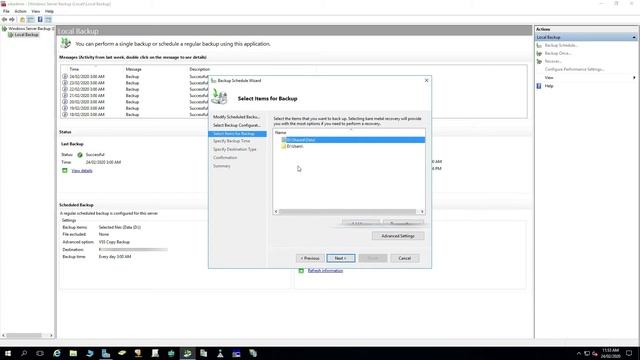Screen dimensions: 640x360
Task: Click the Specify Backup Time wizard step
Action: point(232,141)
